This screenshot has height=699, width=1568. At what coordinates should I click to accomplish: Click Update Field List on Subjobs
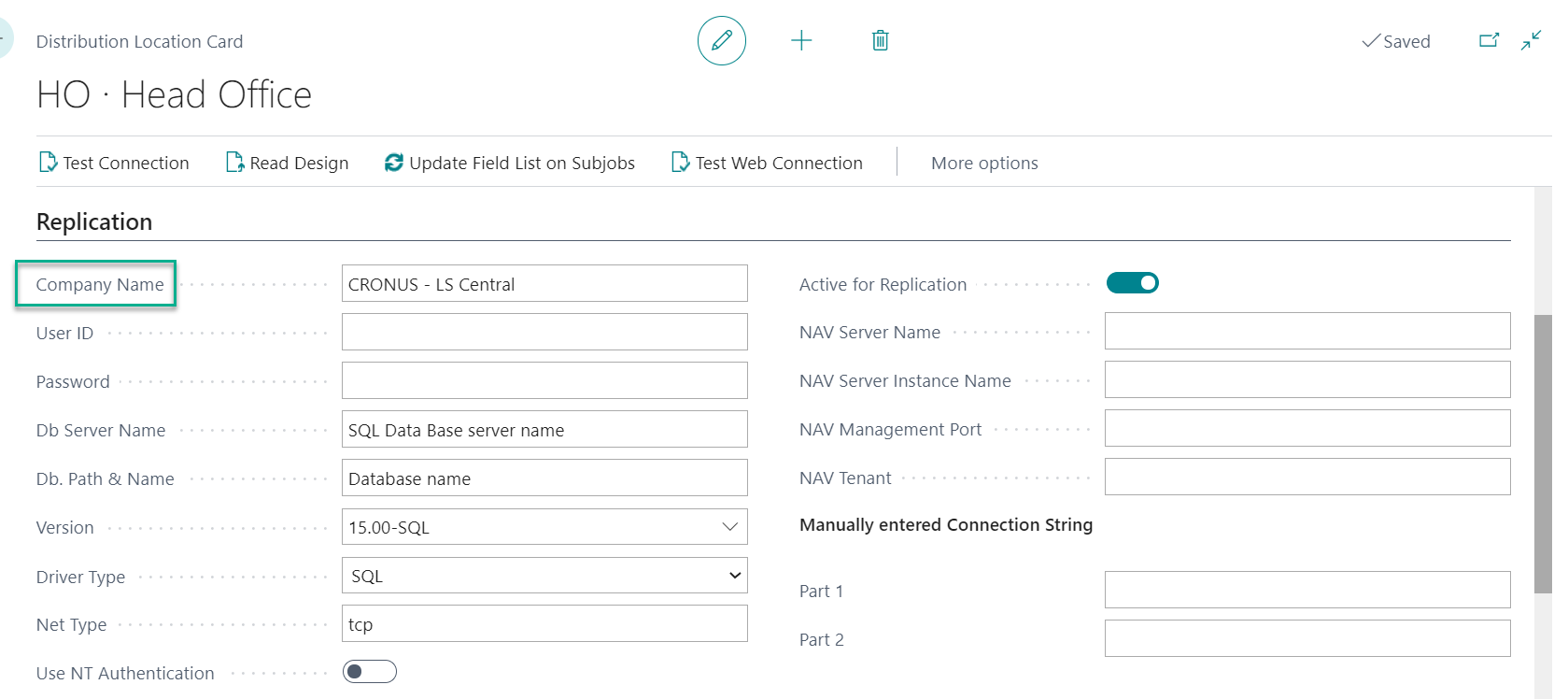pyautogui.click(x=510, y=164)
